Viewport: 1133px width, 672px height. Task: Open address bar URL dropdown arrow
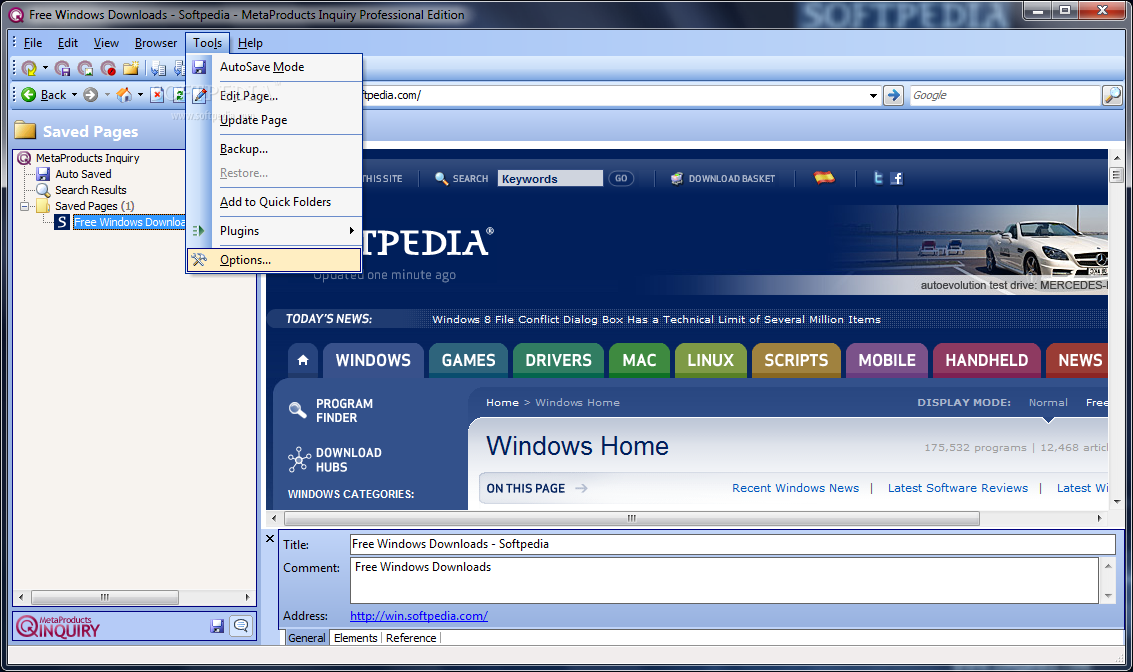(873, 95)
